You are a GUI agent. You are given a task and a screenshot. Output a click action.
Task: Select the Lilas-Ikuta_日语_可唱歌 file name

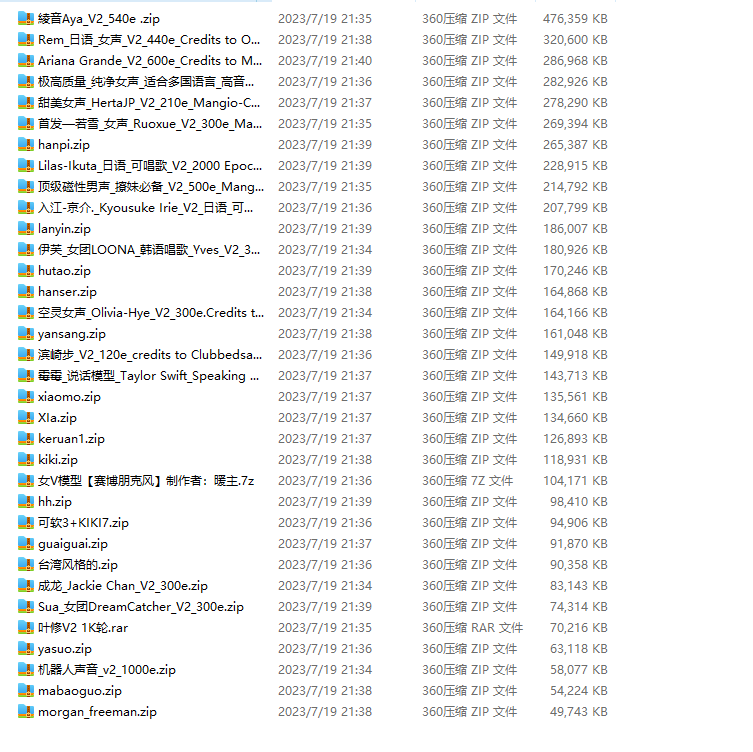click(x=150, y=166)
